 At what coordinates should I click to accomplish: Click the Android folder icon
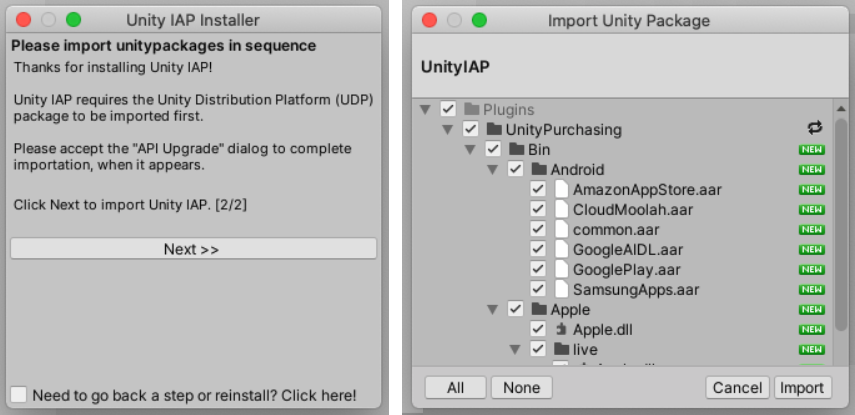point(539,170)
